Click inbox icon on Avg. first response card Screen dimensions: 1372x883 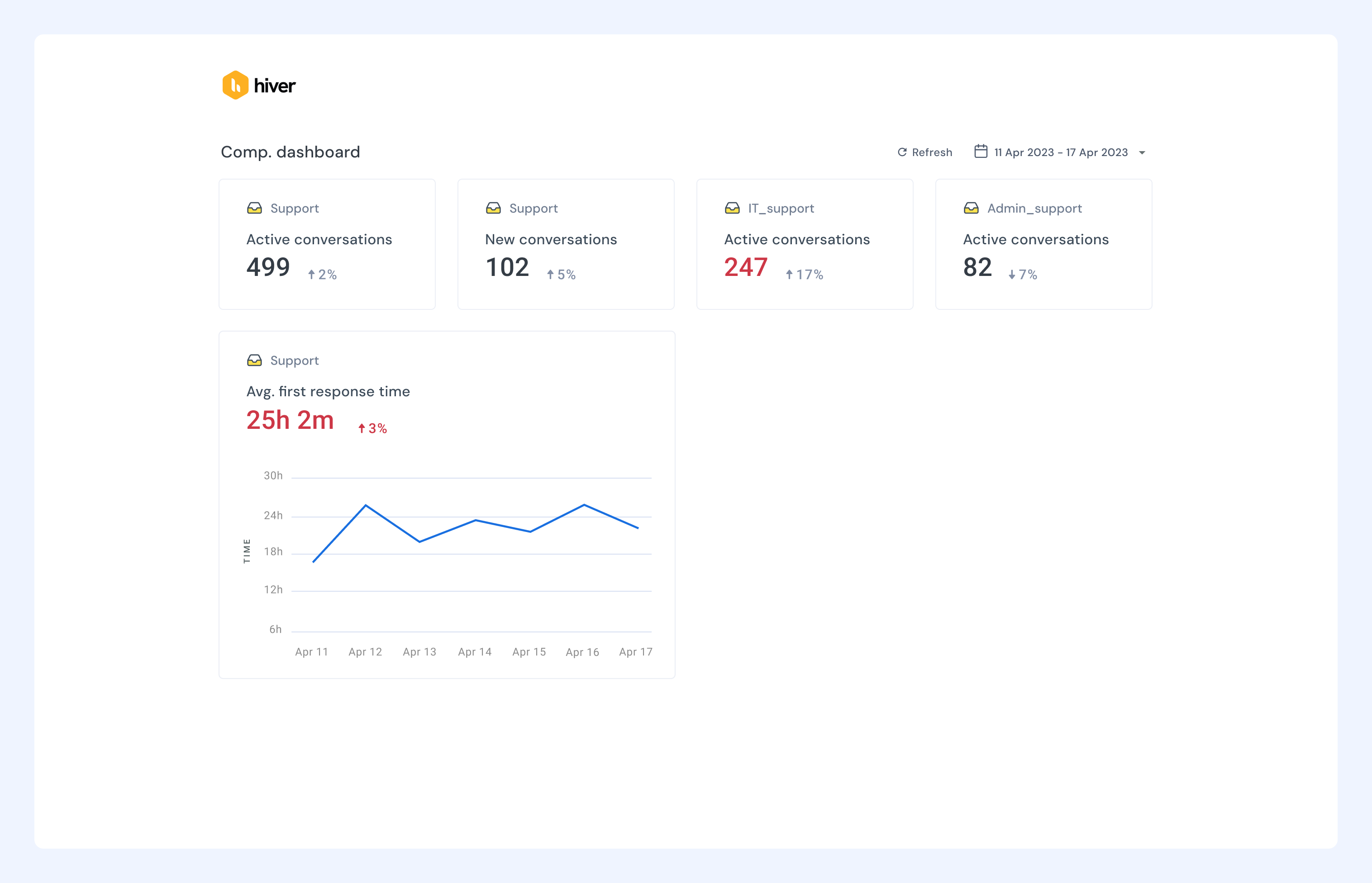(x=255, y=360)
